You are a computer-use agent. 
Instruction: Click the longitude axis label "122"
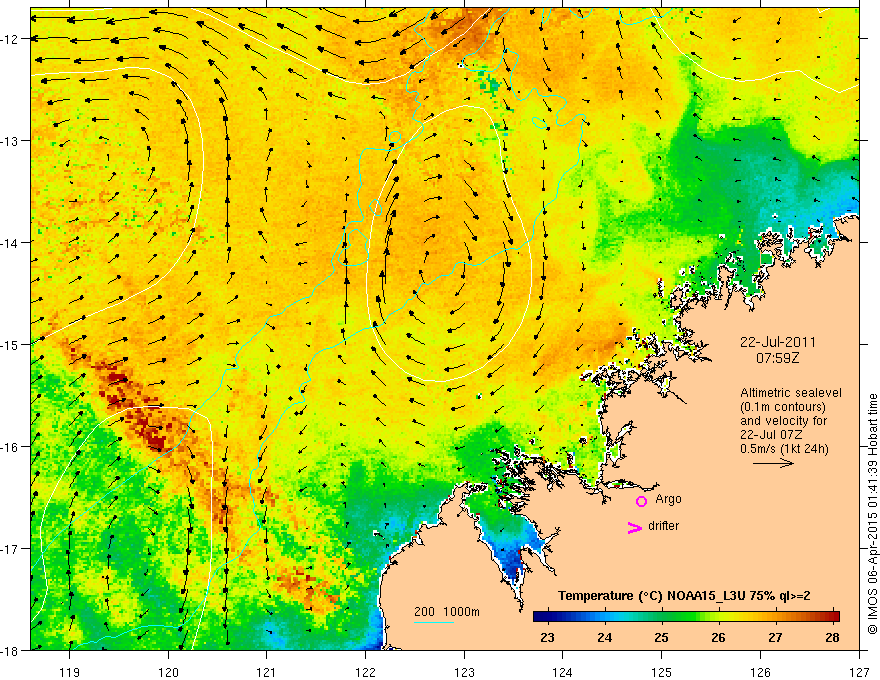click(x=365, y=671)
